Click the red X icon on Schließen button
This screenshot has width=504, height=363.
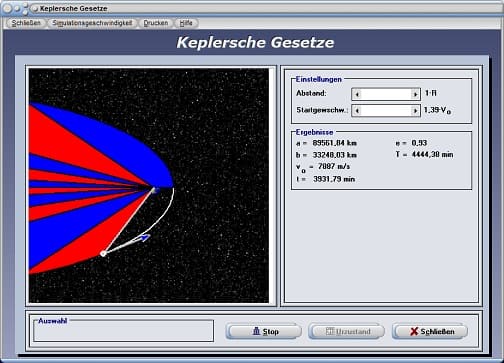(x=414, y=331)
